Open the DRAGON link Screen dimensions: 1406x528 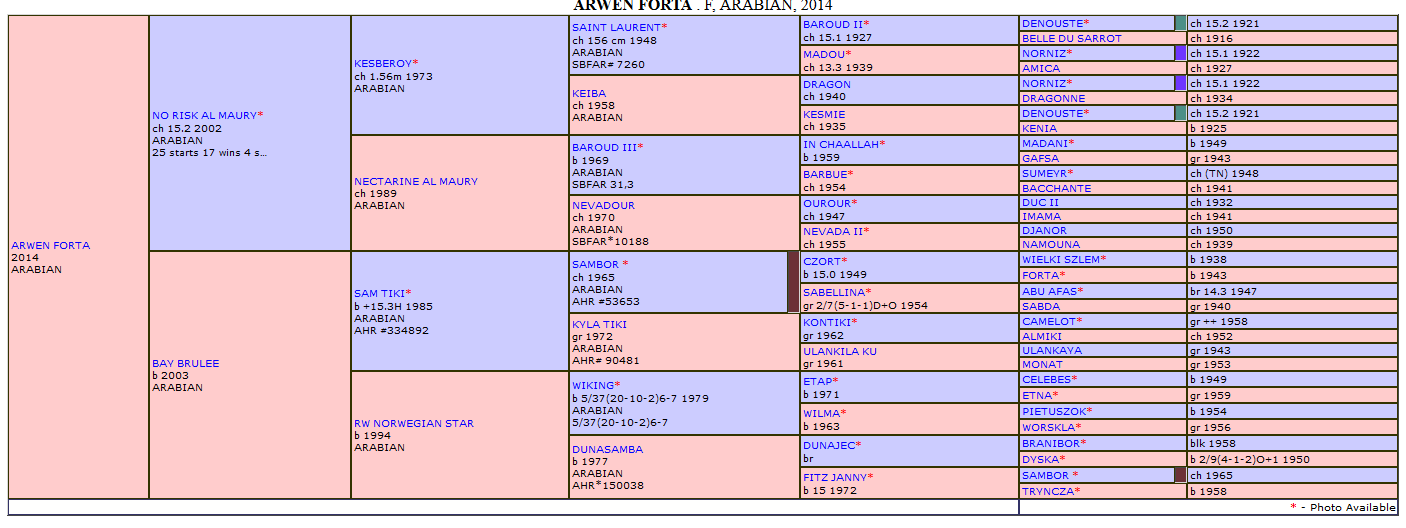[827, 85]
